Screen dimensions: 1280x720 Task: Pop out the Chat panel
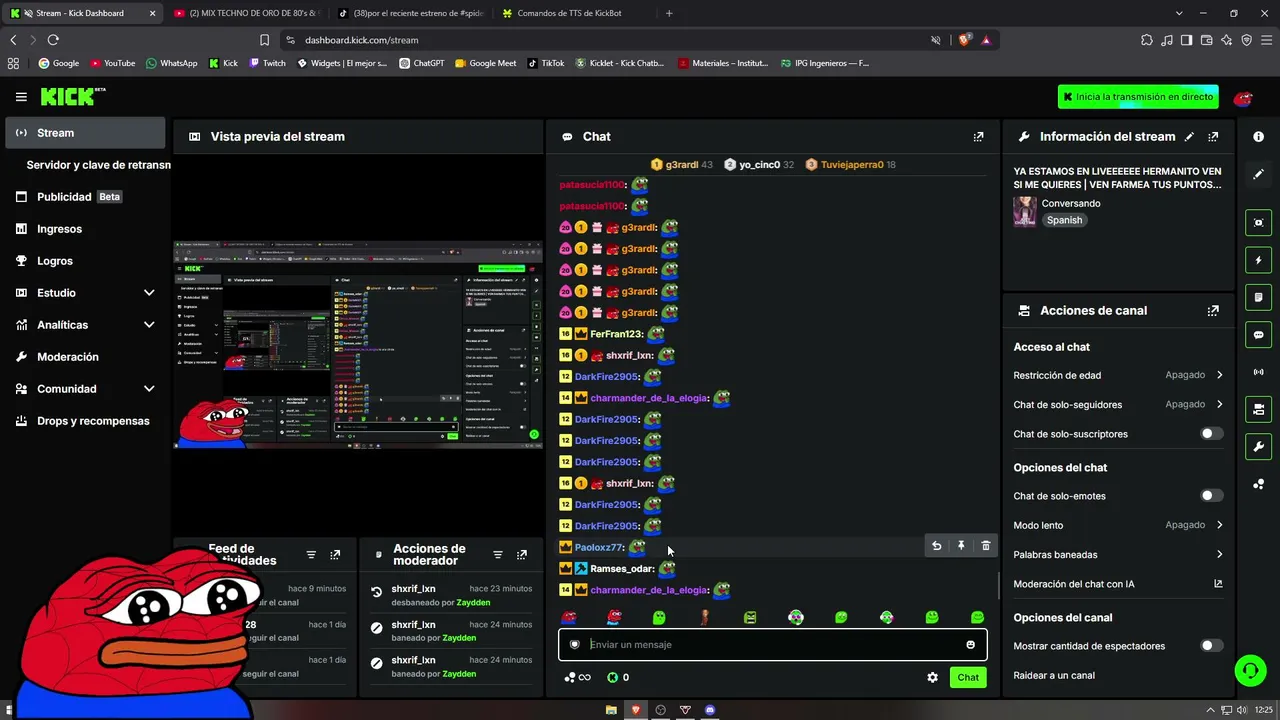click(978, 136)
